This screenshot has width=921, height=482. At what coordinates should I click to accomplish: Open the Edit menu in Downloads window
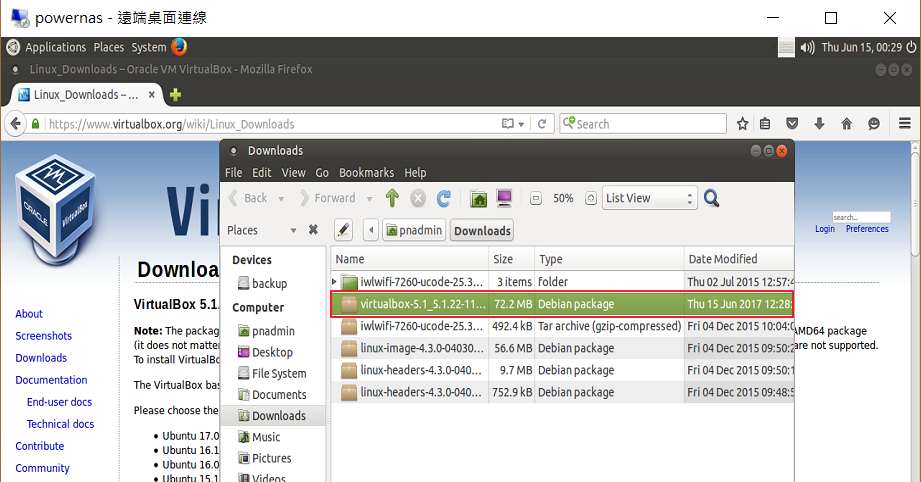coord(261,173)
